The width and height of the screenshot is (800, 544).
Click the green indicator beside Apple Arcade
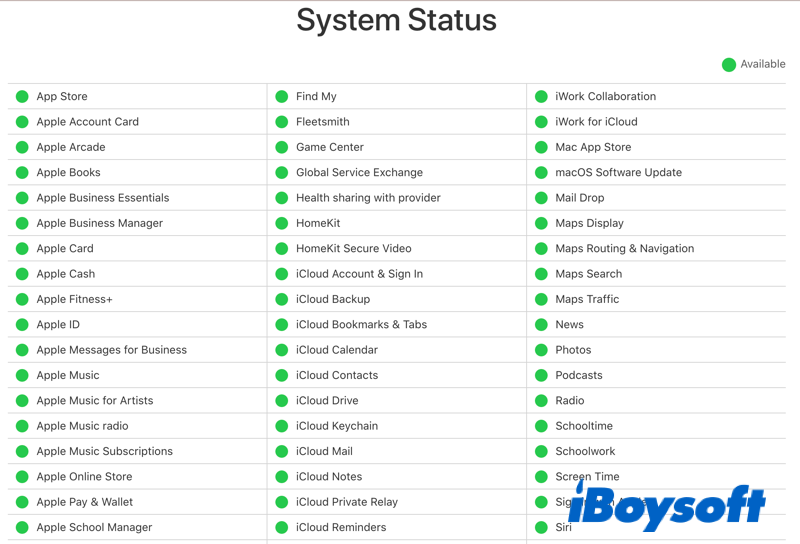tap(22, 148)
